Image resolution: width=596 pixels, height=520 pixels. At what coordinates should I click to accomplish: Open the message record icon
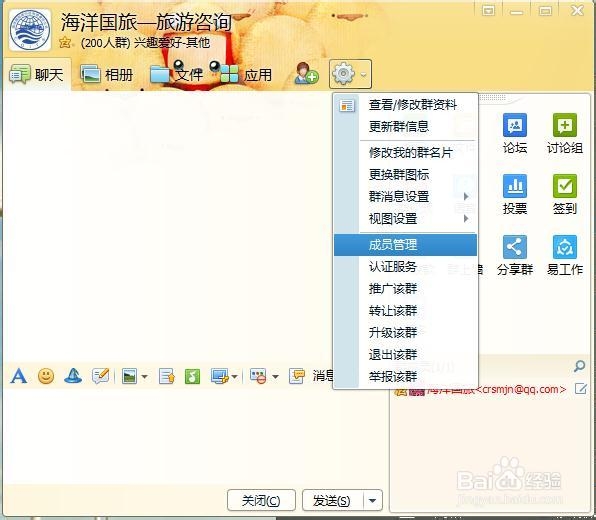point(297,376)
